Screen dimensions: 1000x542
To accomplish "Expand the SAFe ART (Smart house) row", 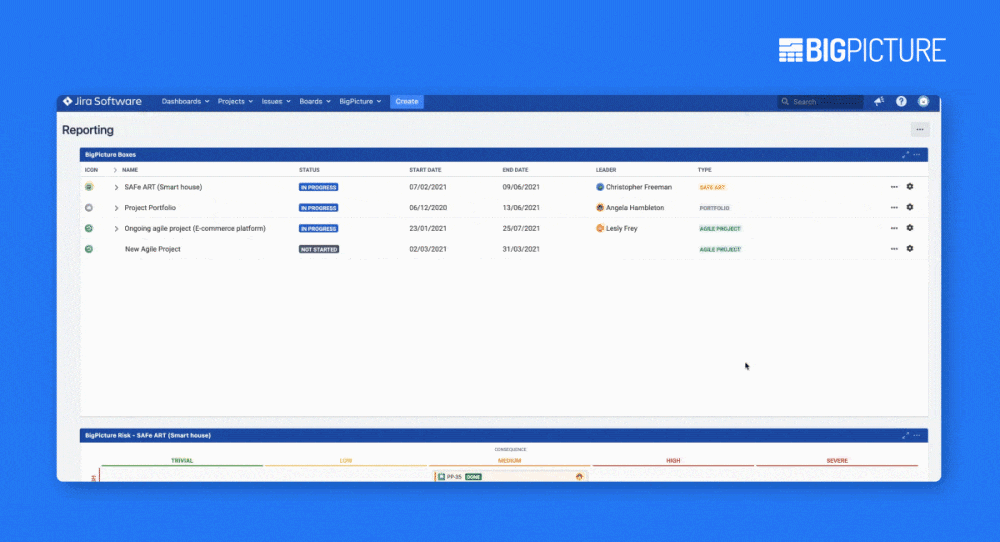I will (x=116, y=187).
